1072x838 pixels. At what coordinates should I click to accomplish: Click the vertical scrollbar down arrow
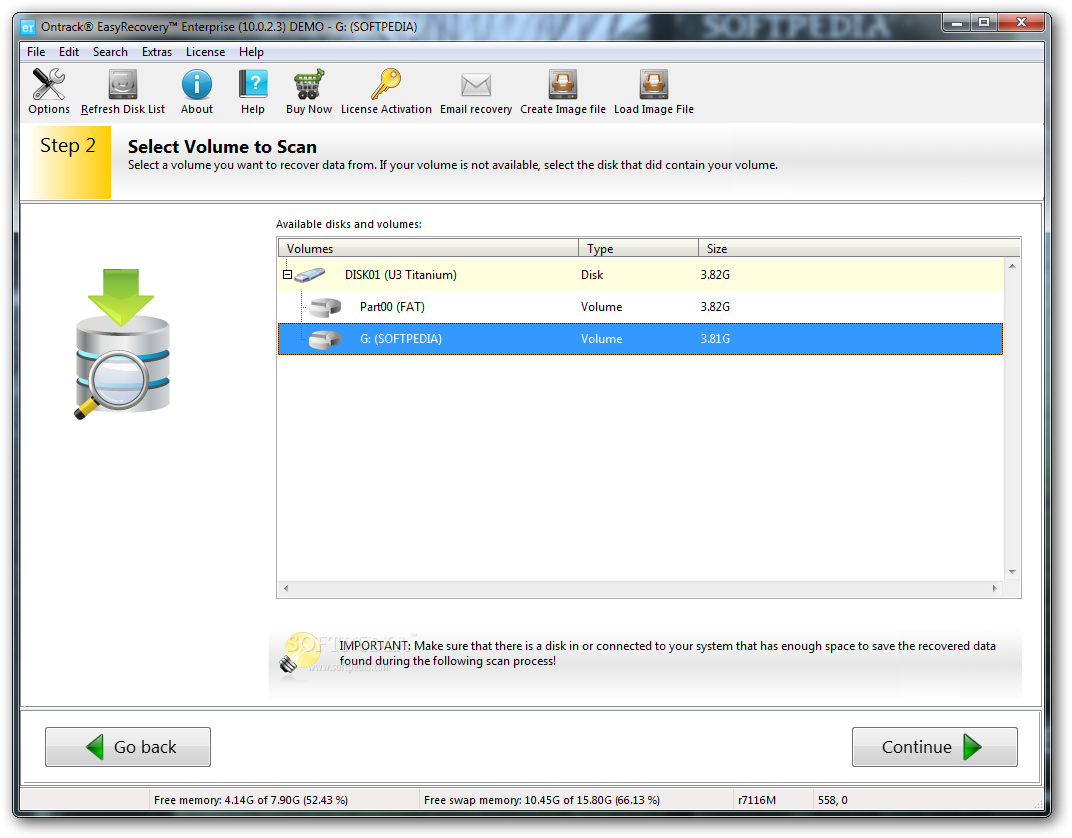pyautogui.click(x=1012, y=572)
